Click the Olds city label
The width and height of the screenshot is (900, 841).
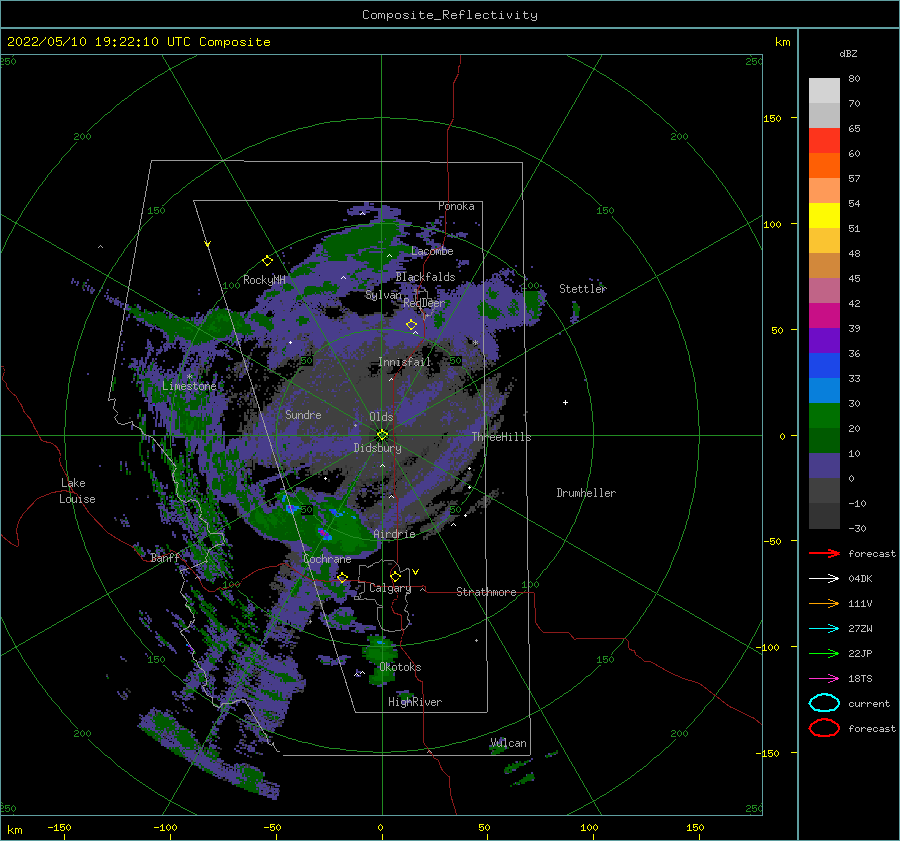(381, 417)
